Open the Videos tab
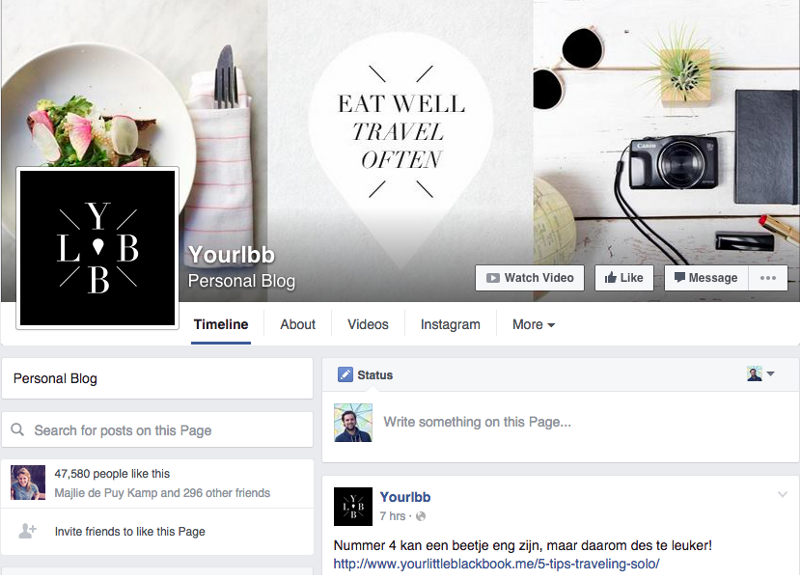Image resolution: width=800 pixels, height=575 pixels. (x=368, y=324)
